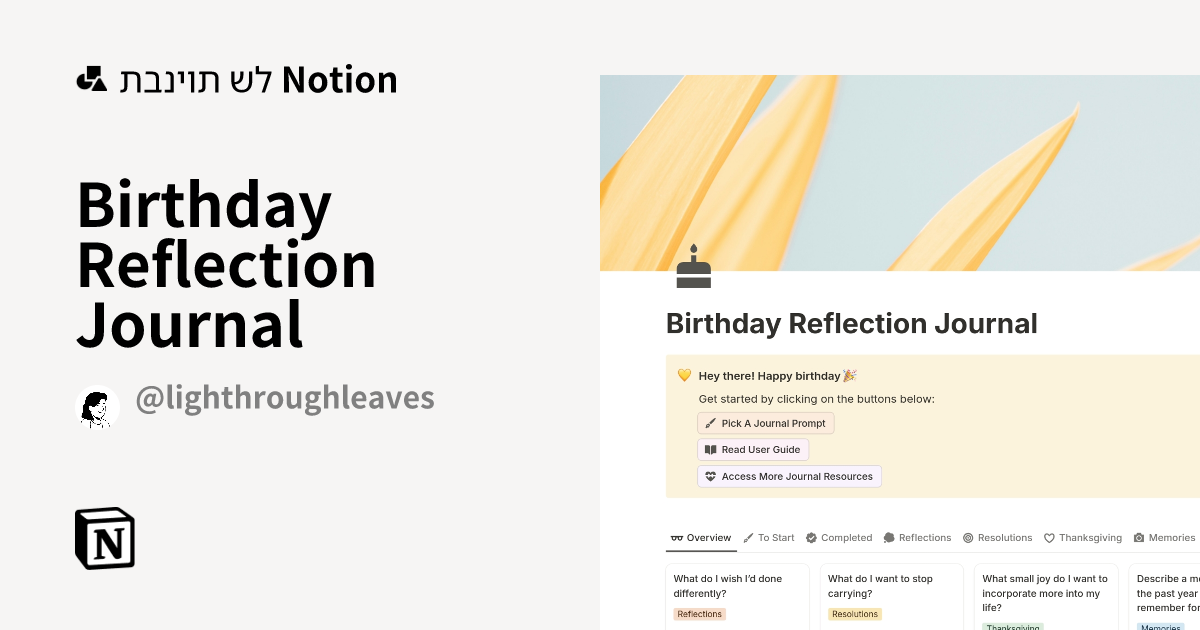Open the card titled What do I want to stop carrying

pos(879,585)
